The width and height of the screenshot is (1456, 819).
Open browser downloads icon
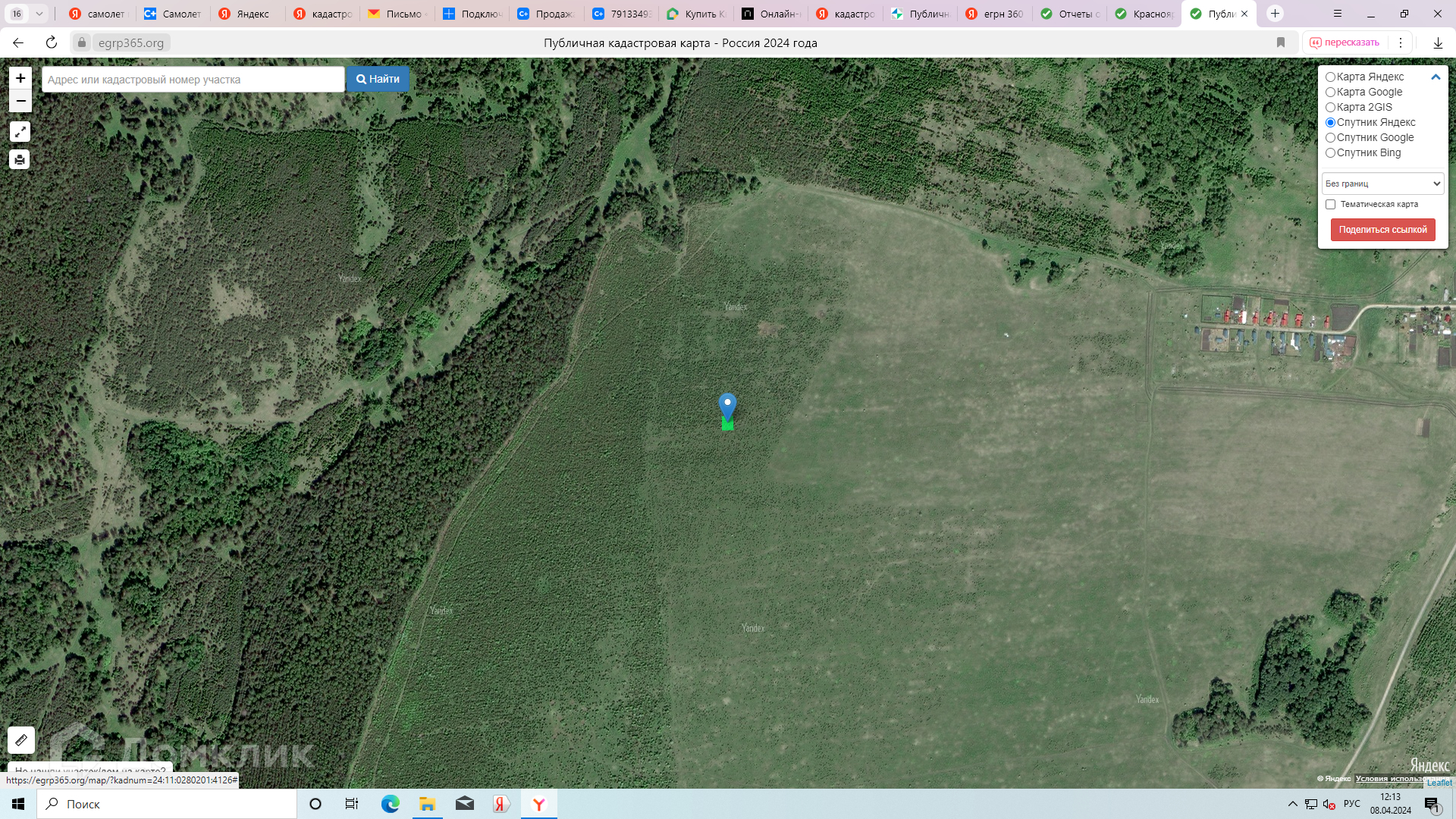click(x=1438, y=42)
